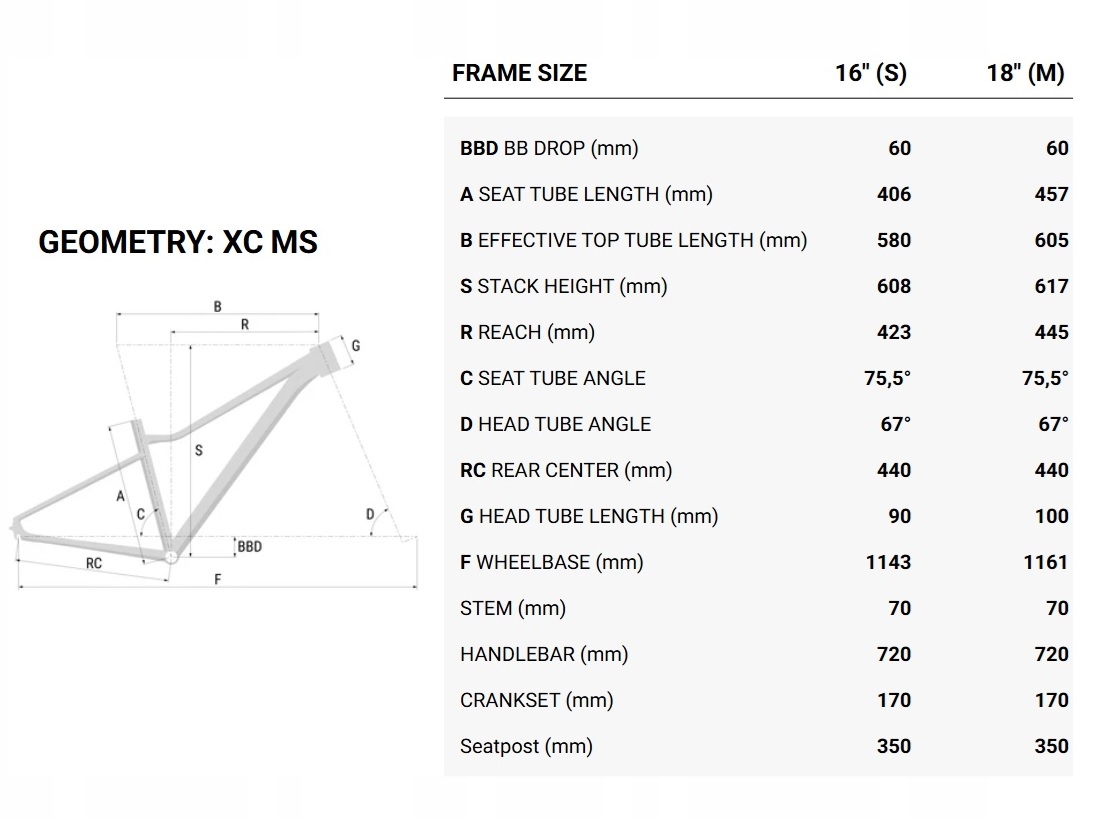Click the BBD label in the frame diagram
1100x820 pixels.
[250, 547]
